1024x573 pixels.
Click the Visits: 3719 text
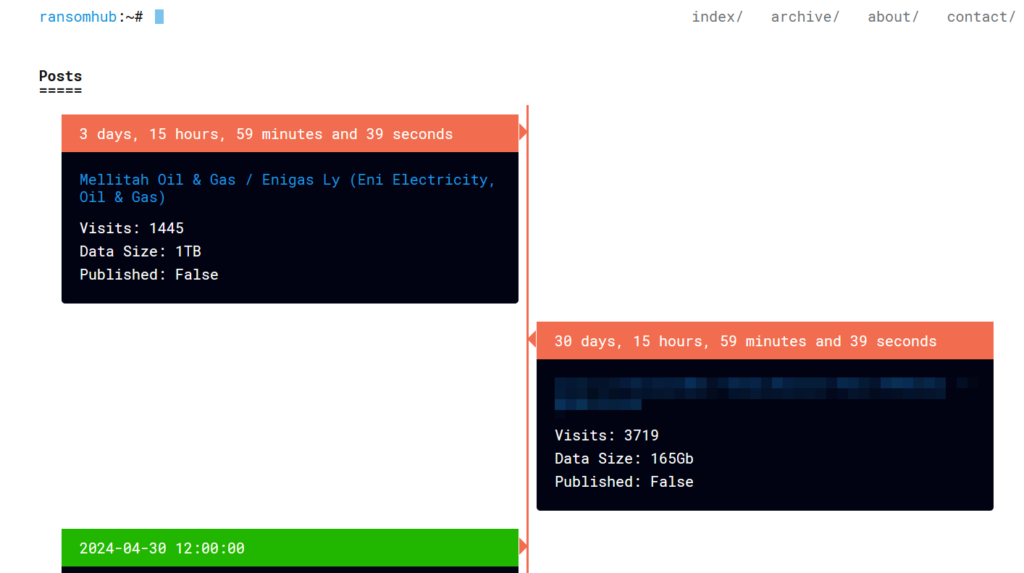point(606,435)
